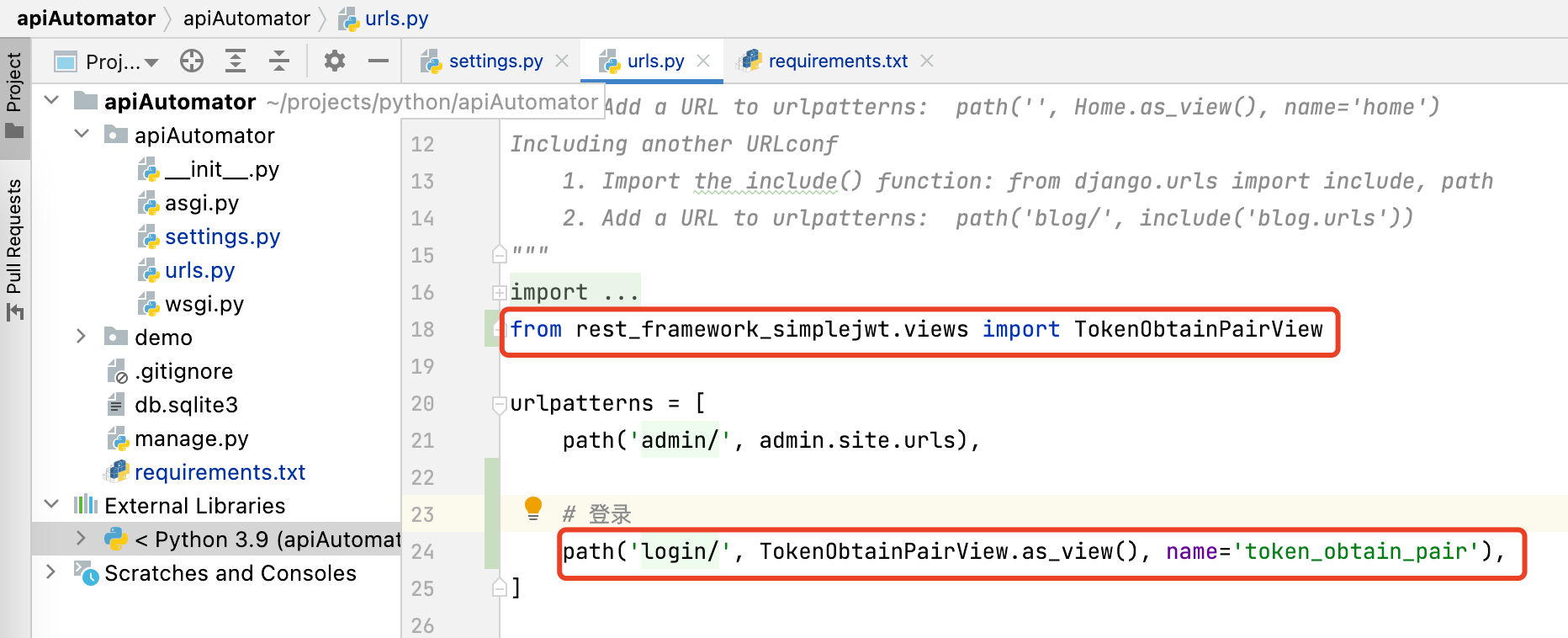Click second apiAutomator breadcrumb
The image size is (1568, 638).
pyautogui.click(x=246, y=18)
